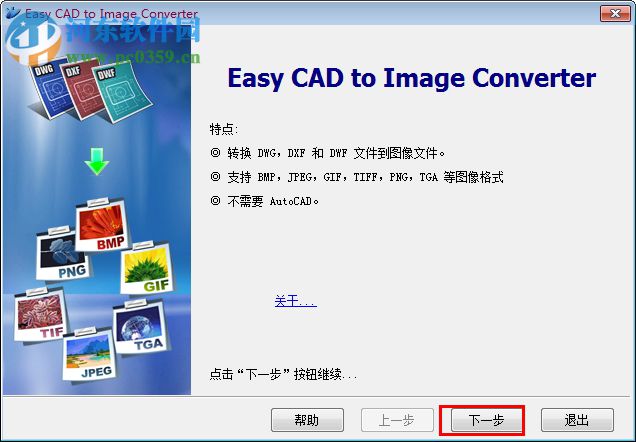This screenshot has width=636, height=442.
Task: Click the TGA image thumbnail
Action: pos(141,326)
